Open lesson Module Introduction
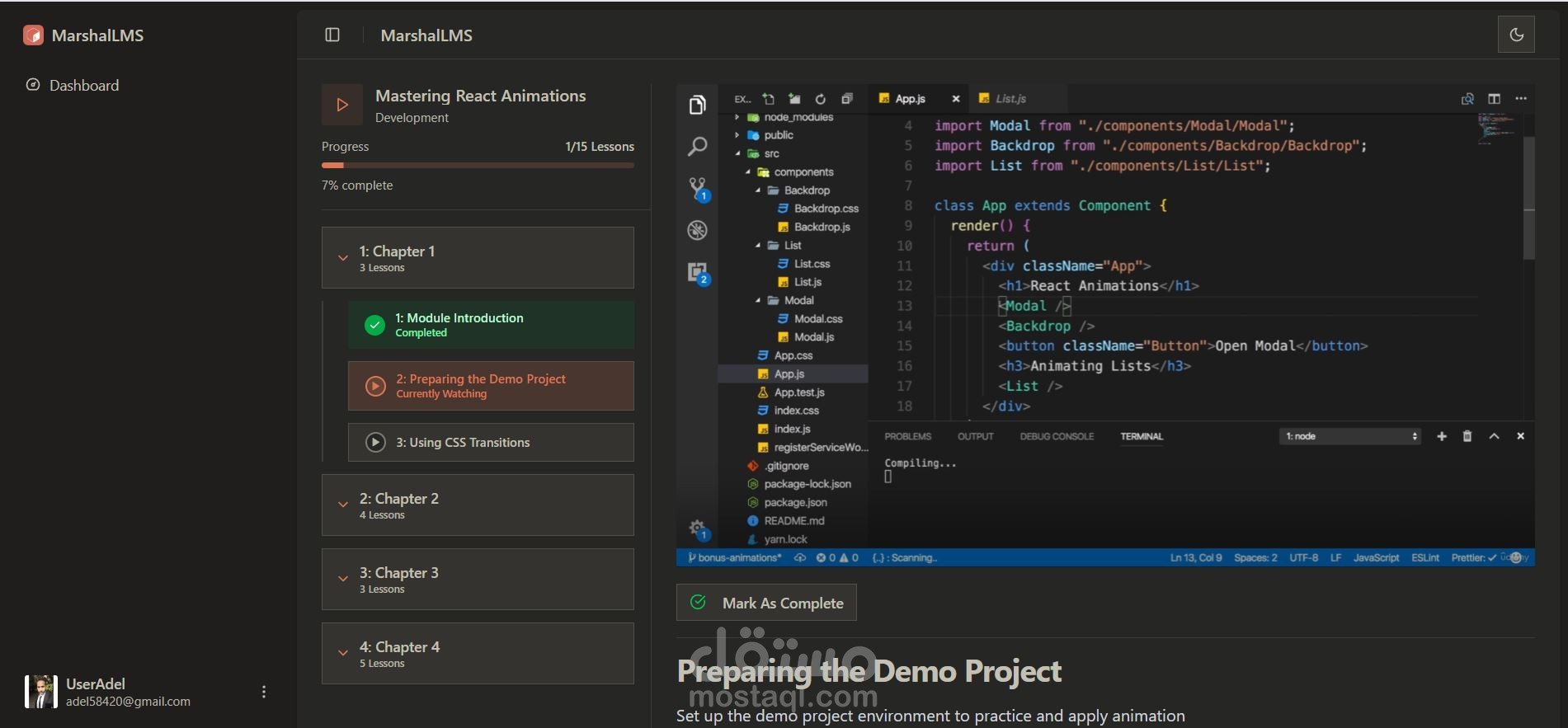This screenshot has width=1568, height=728. (491, 325)
